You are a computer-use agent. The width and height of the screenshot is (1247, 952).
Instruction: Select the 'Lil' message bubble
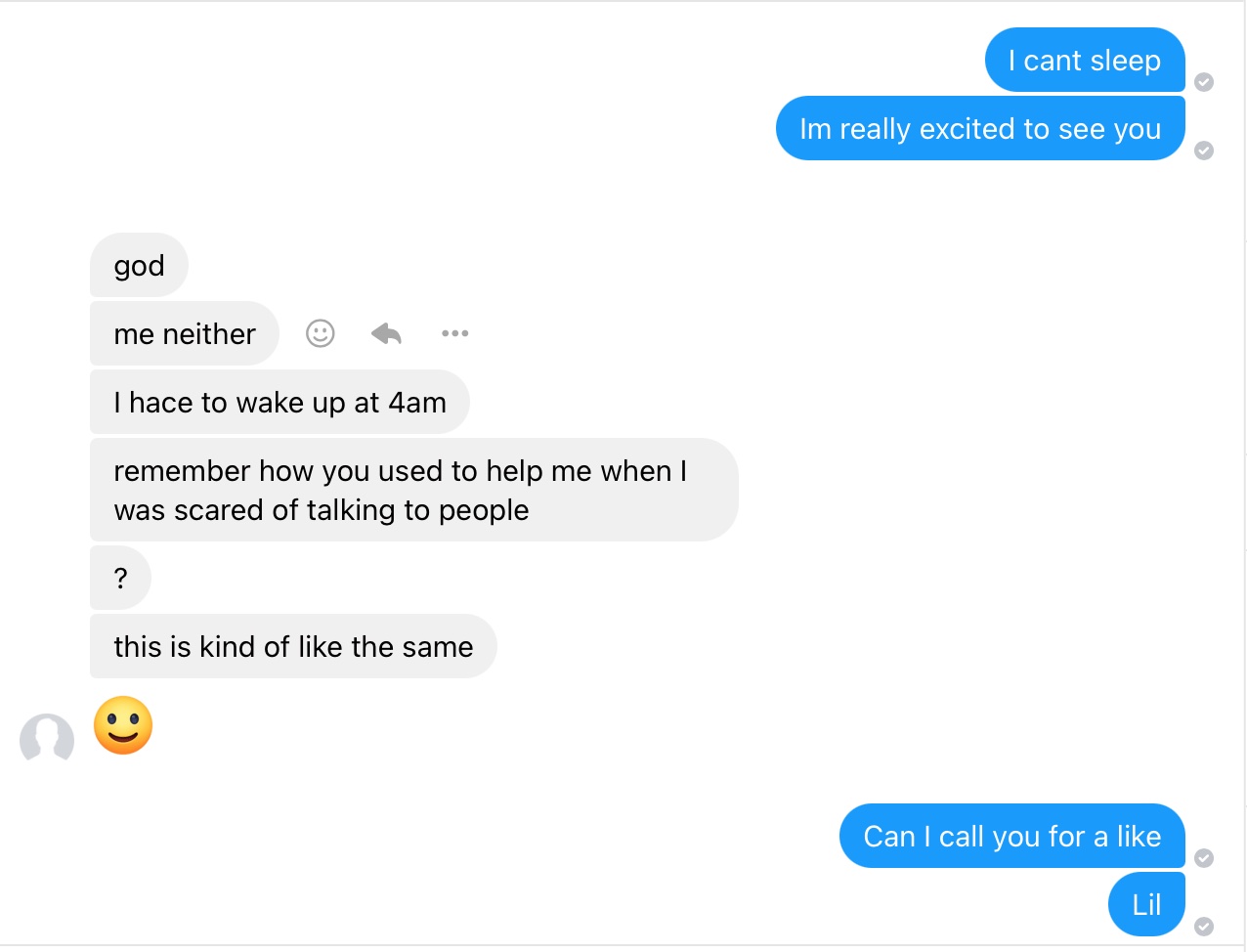(x=1146, y=904)
